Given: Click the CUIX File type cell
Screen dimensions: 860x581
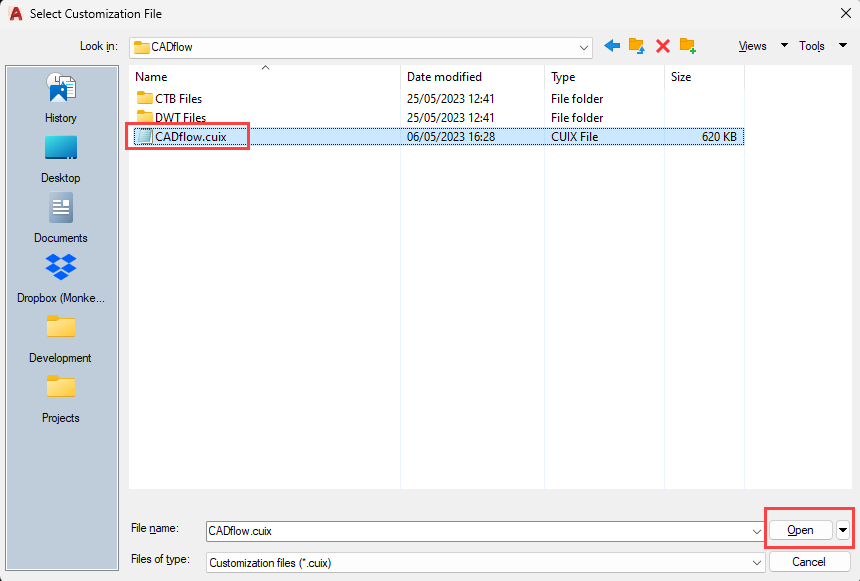Looking at the screenshot, I should click(574, 137).
